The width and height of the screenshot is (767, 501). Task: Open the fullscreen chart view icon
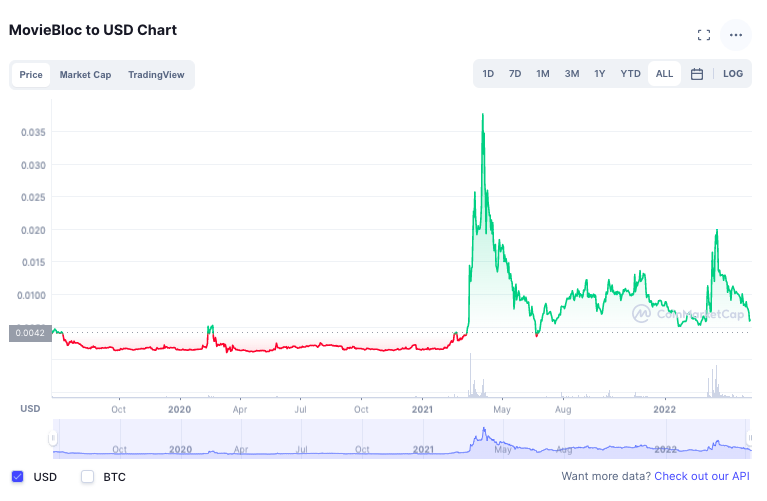tap(703, 35)
